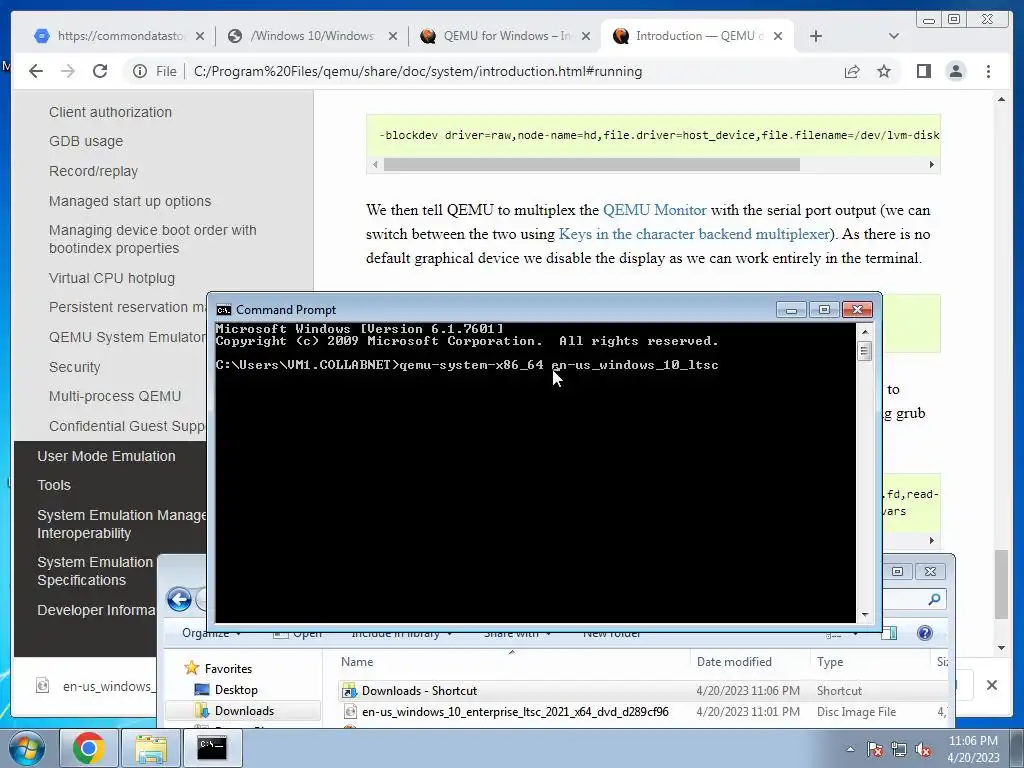This screenshot has height=768, width=1024.
Task: Sort by Type column header
Action: (871, 662)
